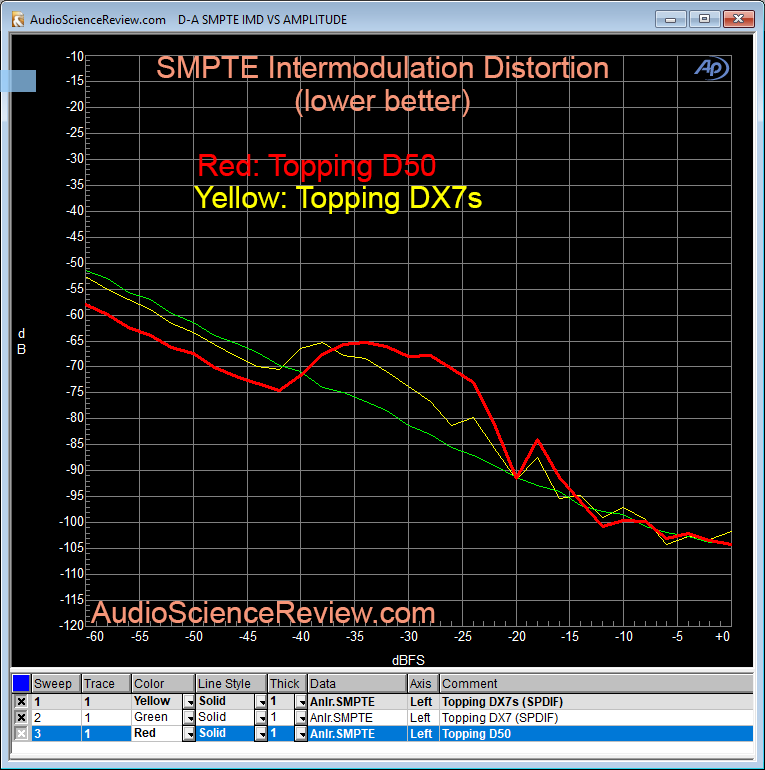
Task: Click the Trace column header
Action: pyautogui.click(x=106, y=684)
